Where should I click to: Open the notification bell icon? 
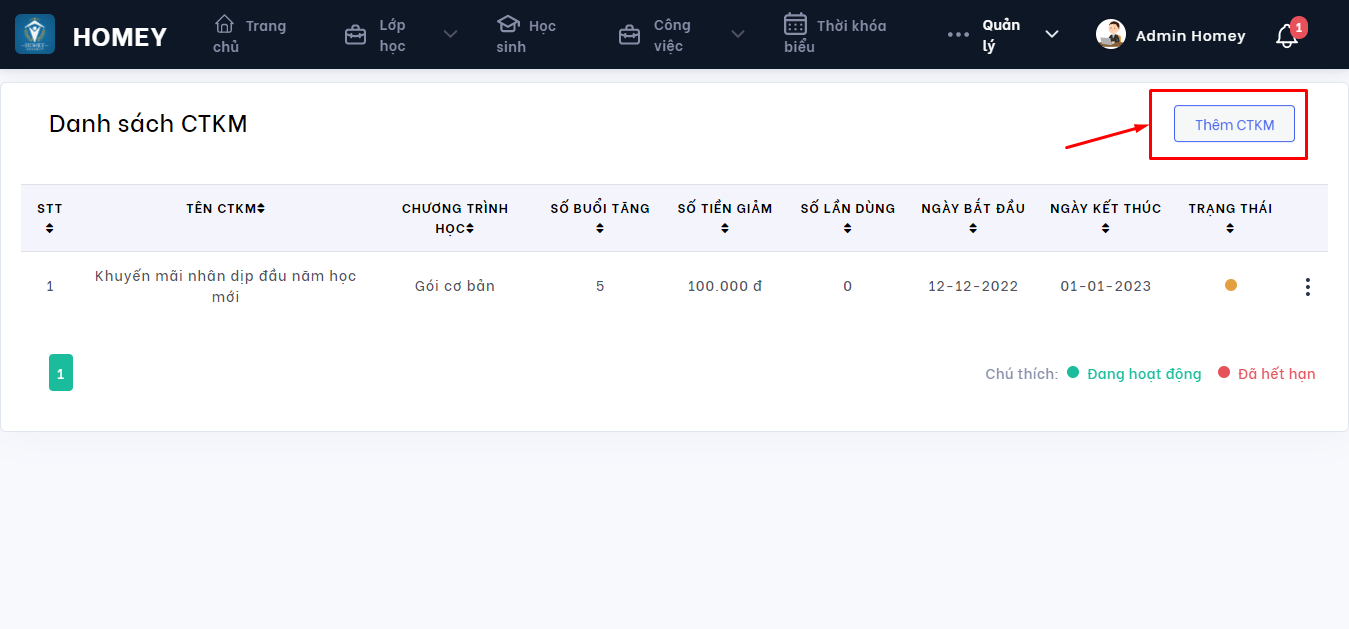pos(1286,36)
